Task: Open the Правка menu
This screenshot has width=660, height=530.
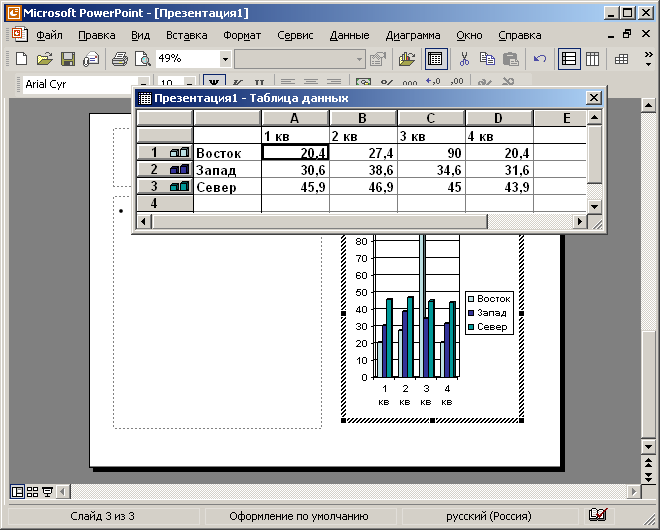Action: [x=97, y=35]
